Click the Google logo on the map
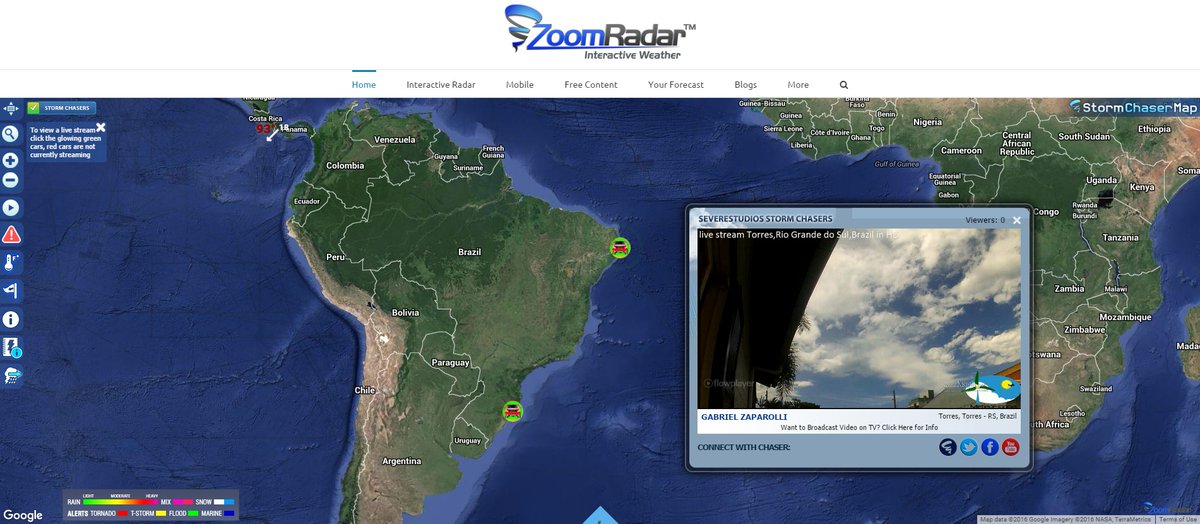This screenshot has height=524, width=1200. click(x=22, y=515)
